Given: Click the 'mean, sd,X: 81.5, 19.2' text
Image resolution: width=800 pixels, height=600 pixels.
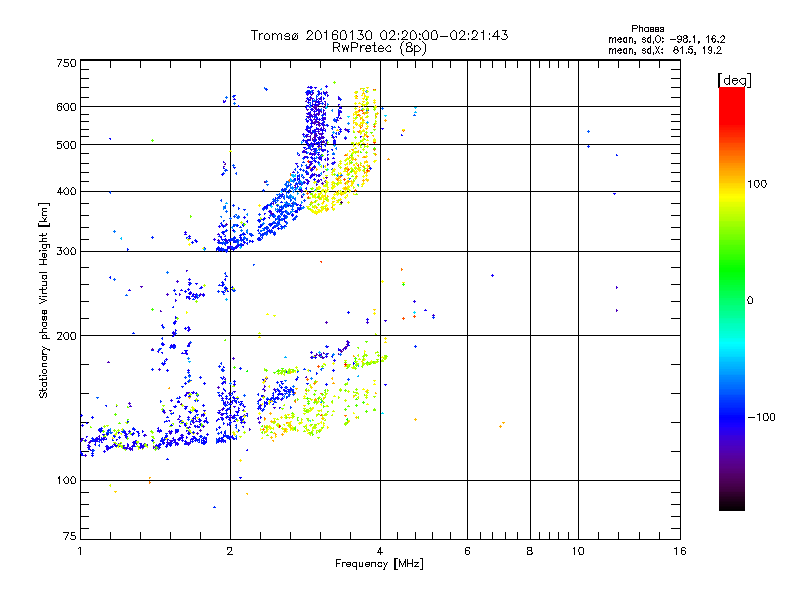Looking at the screenshot, I should pyautogui.click(x=665, y=50).
